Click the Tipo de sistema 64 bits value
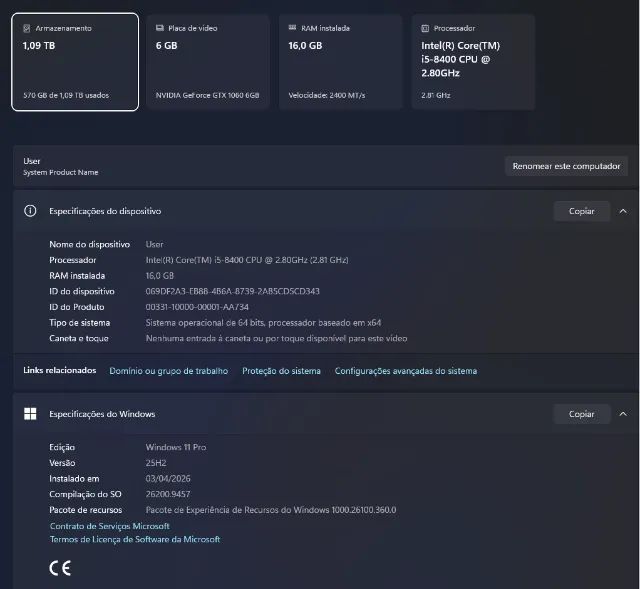 coord(263,322)
